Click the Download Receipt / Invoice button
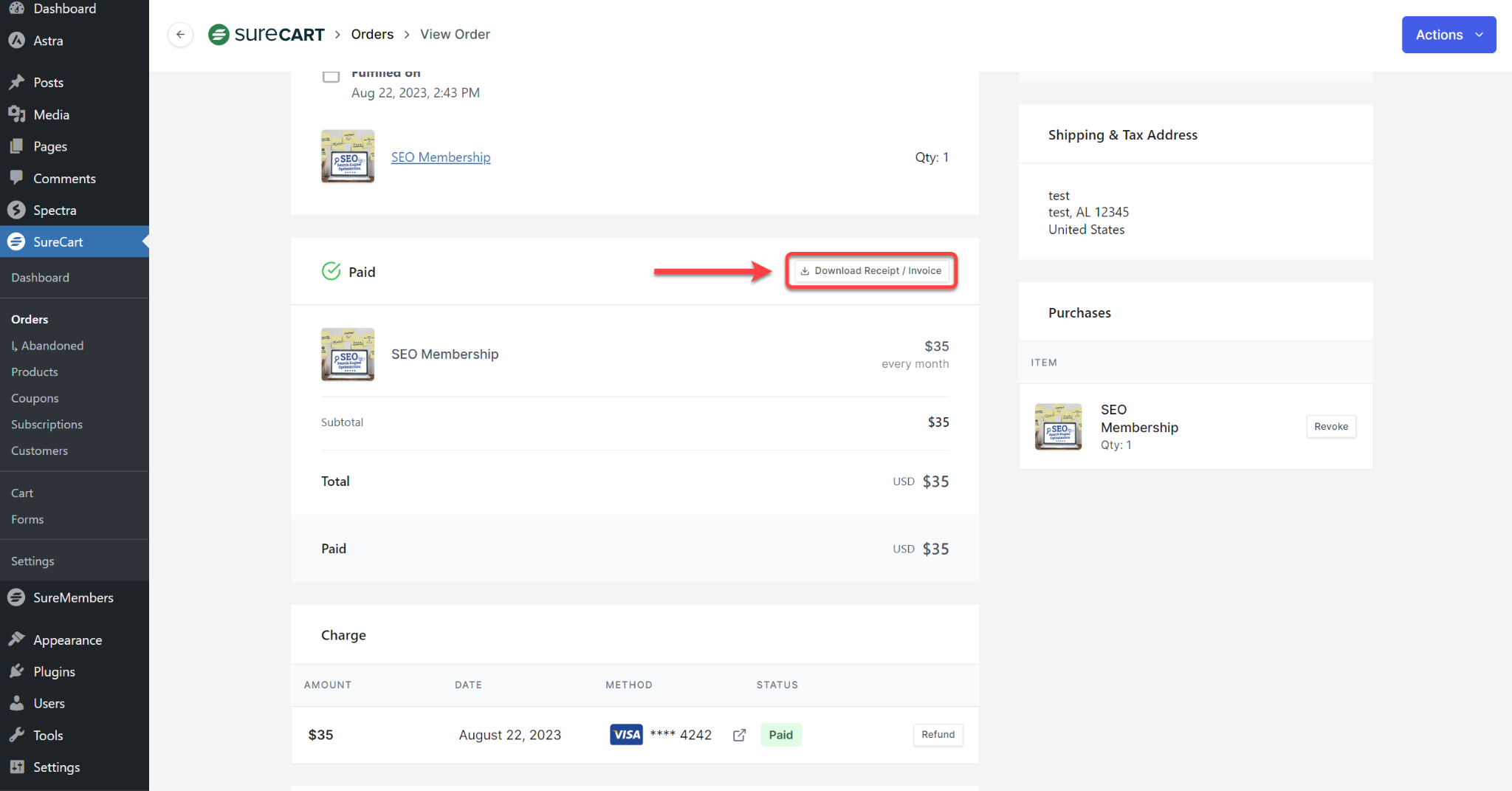The height and width of the screenshot is (791, 1512). pos(870,270)
